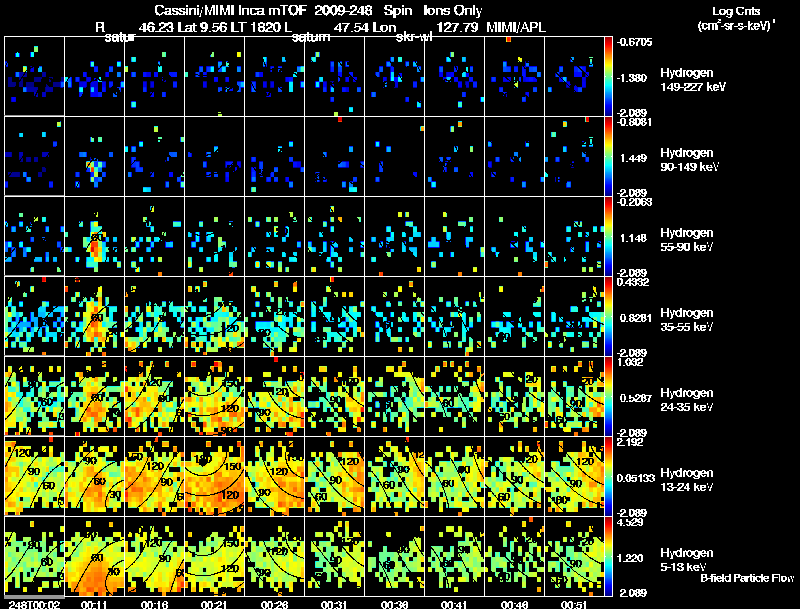Screen dimensions: 800x609
Task: Open the 5-13 keV panel at 00:26
Action: coord(274,556)
